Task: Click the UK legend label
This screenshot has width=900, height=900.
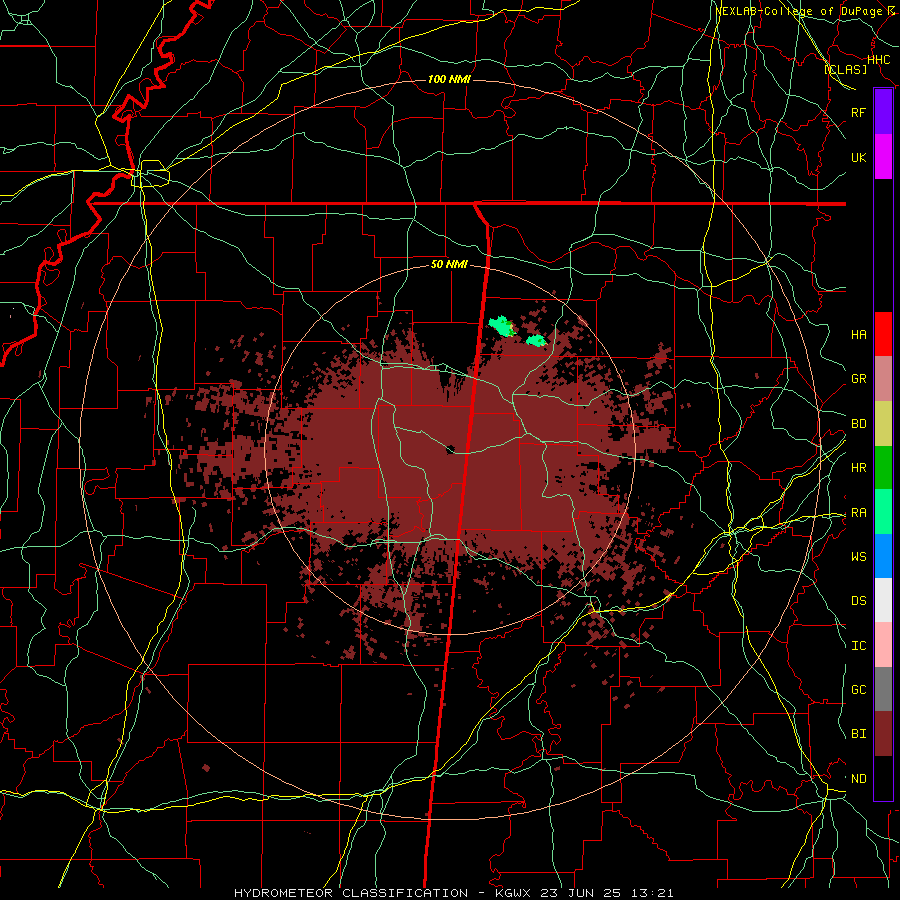Action: pos(859,157)
